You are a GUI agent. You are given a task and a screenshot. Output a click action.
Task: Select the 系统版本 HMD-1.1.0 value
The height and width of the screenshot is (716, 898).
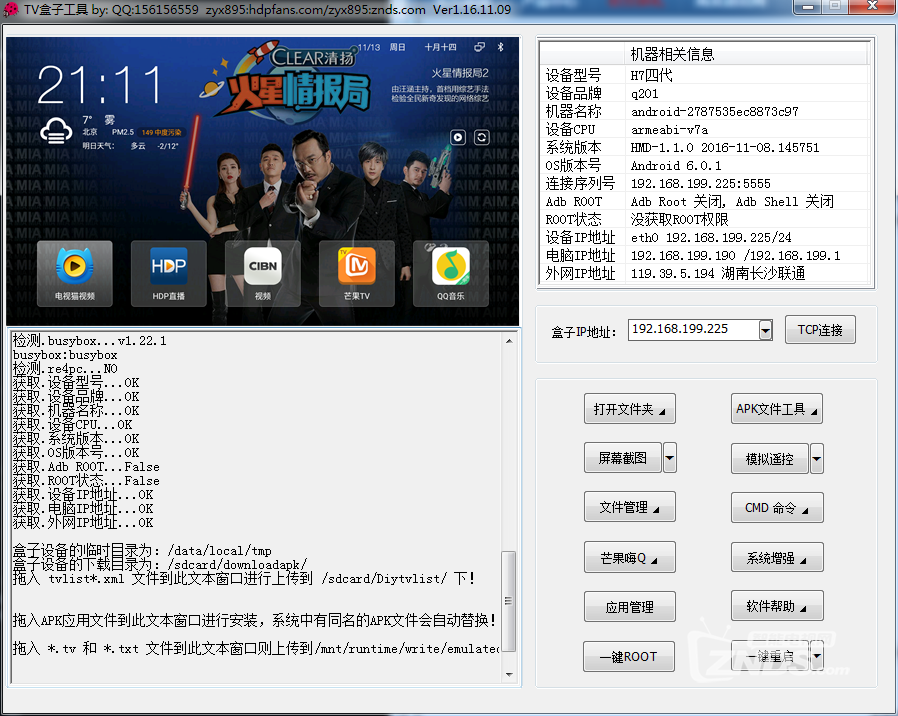[x=725, y=148]
